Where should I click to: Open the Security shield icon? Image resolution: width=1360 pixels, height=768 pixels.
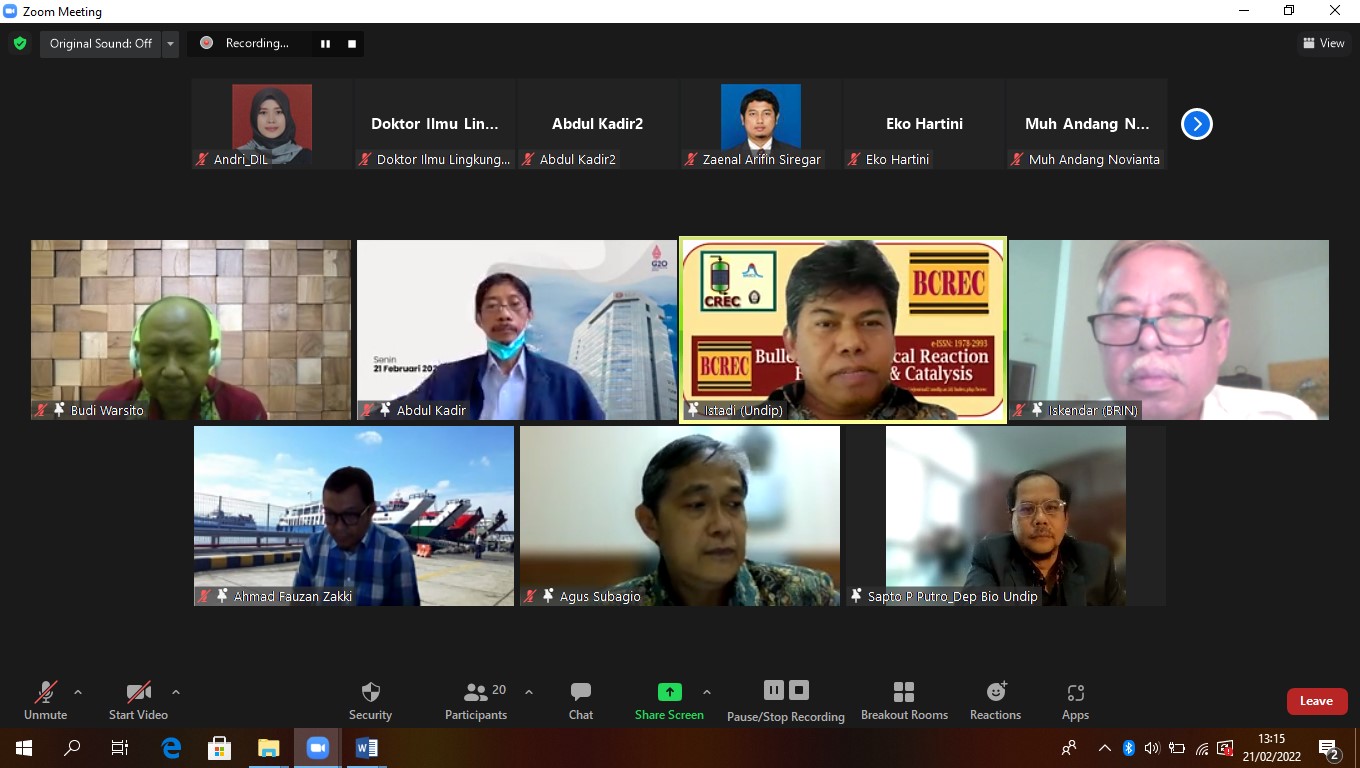(x=370, y=692)
